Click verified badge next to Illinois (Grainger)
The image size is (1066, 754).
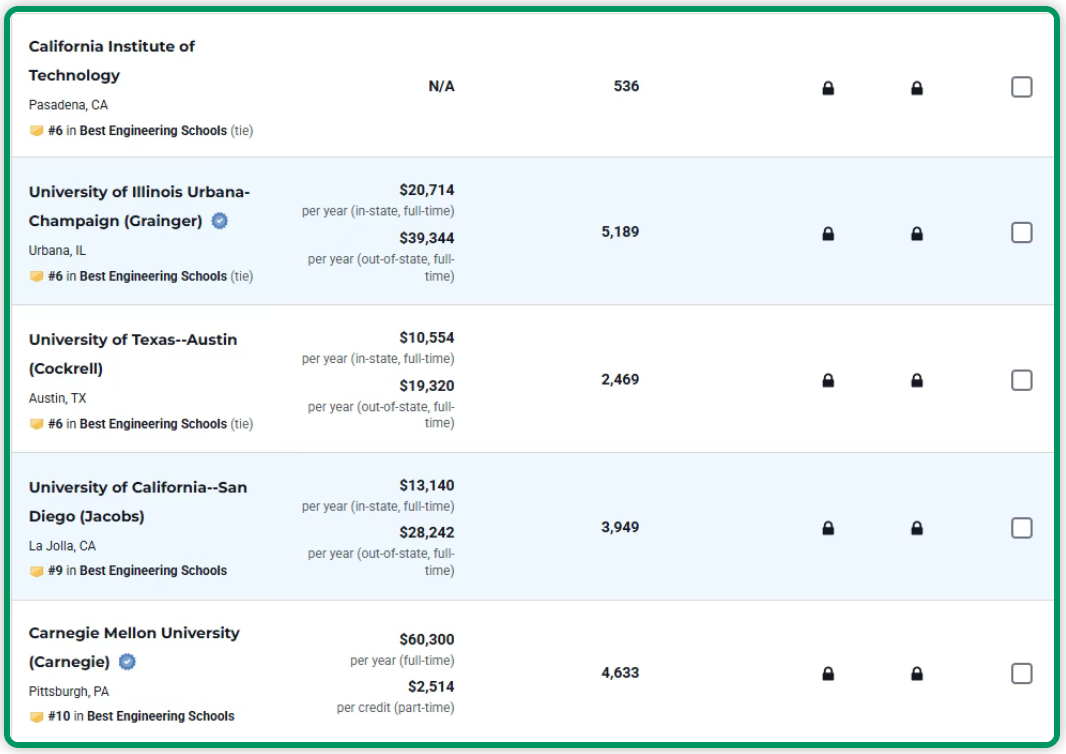click(x=220, y=221)
